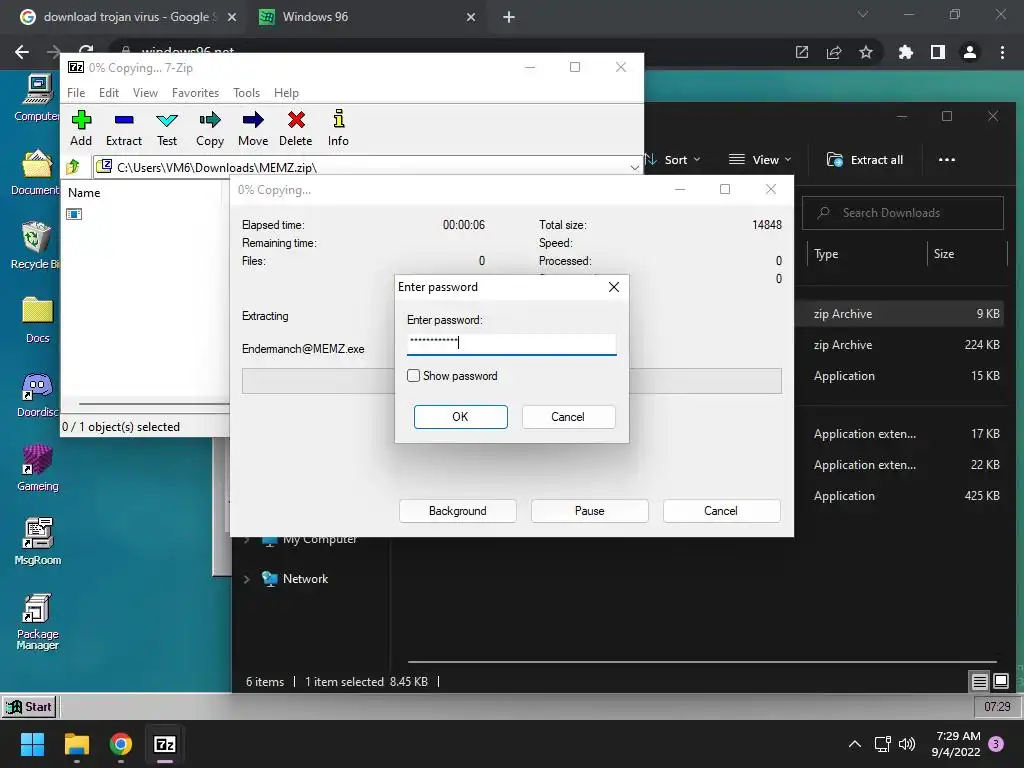
Task: Click the password input field
Action: [x=511, y=344]
